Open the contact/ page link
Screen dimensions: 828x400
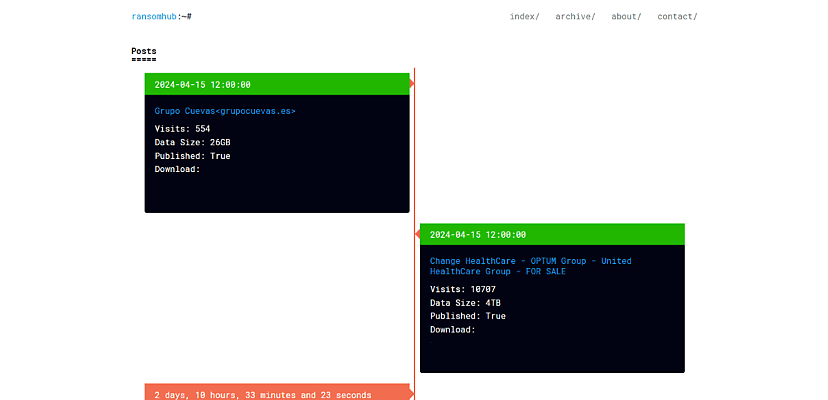tap(677, 16)
